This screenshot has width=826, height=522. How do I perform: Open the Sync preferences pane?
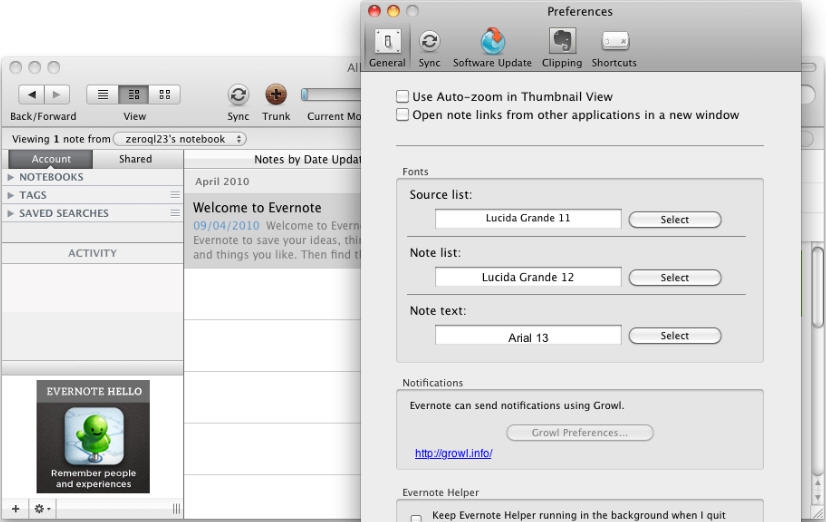429,48
